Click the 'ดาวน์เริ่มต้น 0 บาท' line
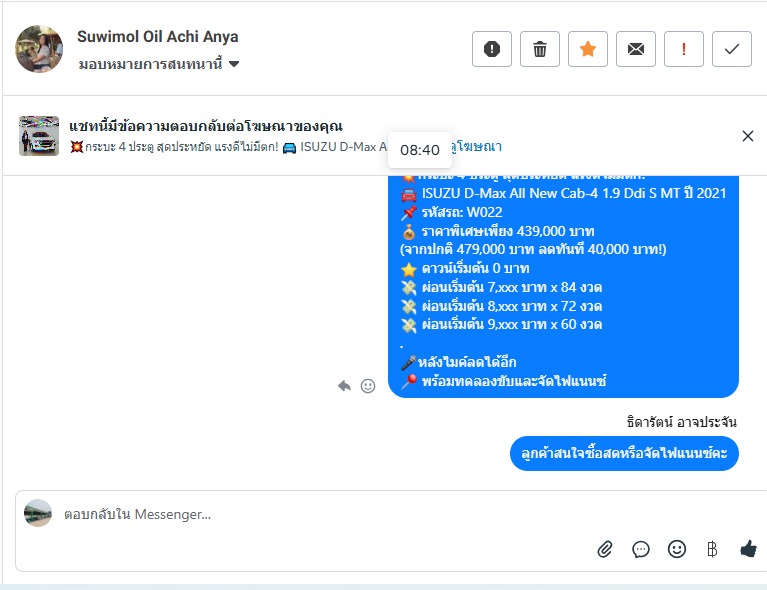Screen dimensions: 767x590 [465, 269]
